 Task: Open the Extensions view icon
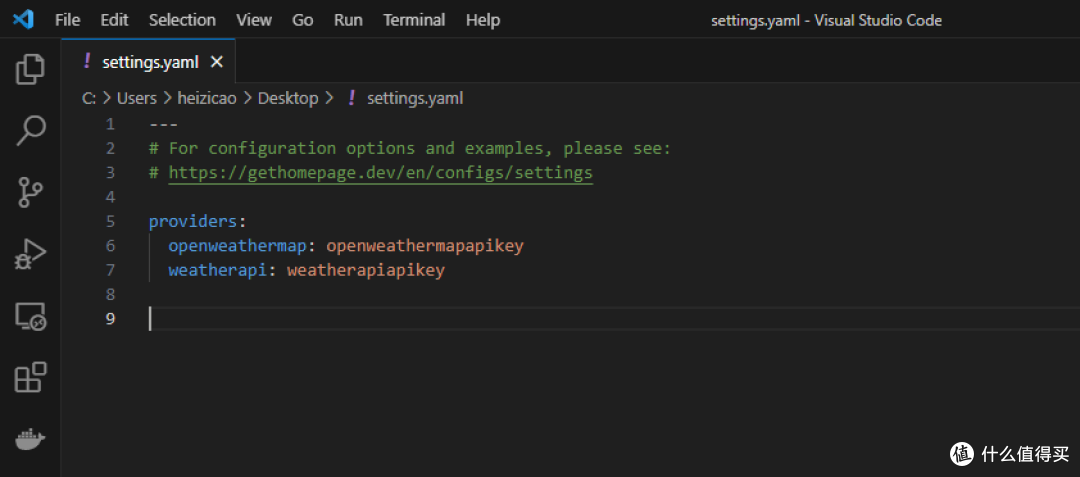click(30, 378)
